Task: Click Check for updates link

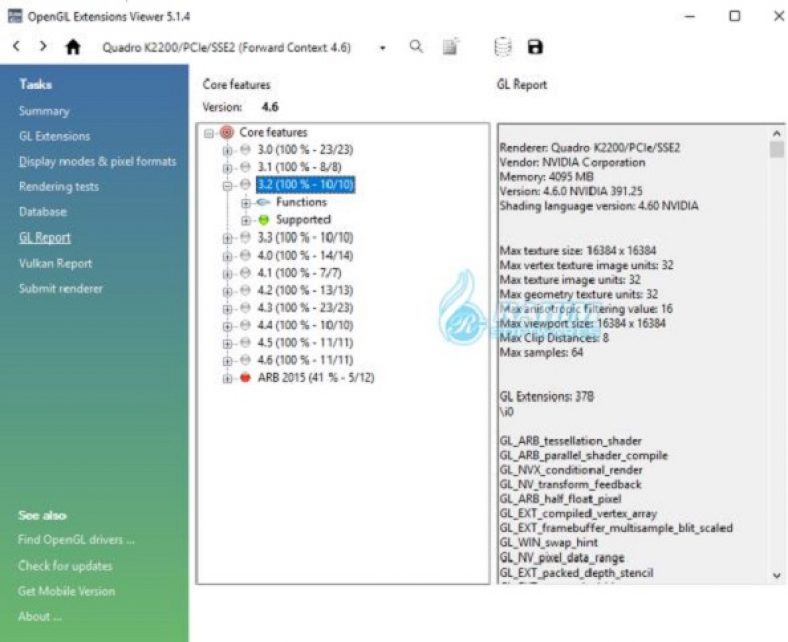Action: point(65,566)
